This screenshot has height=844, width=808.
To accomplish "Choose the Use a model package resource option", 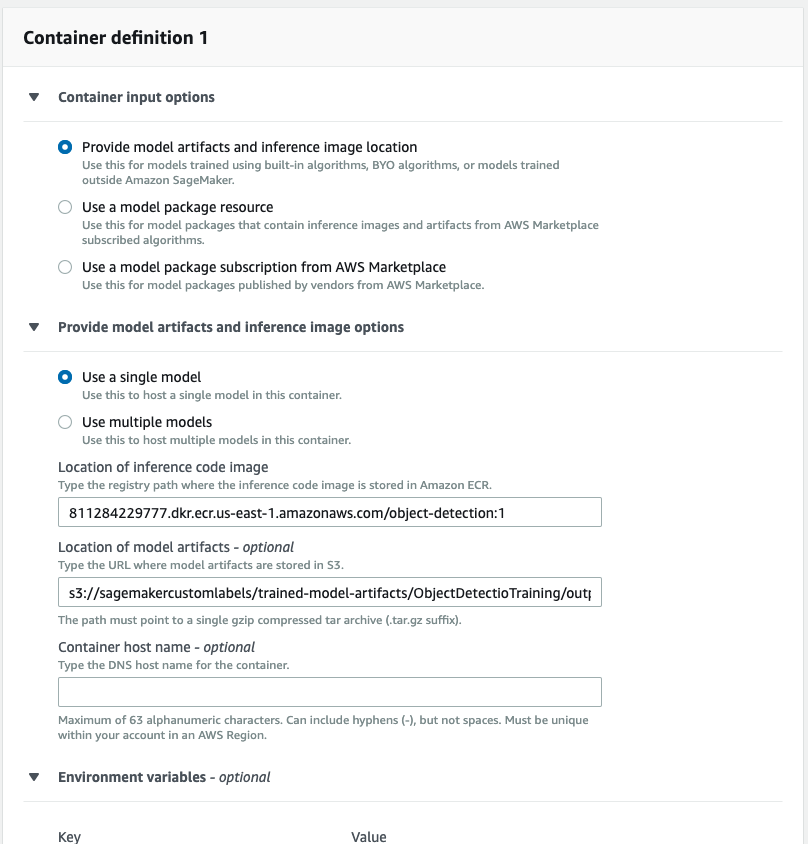I will (x=65, y=207).
